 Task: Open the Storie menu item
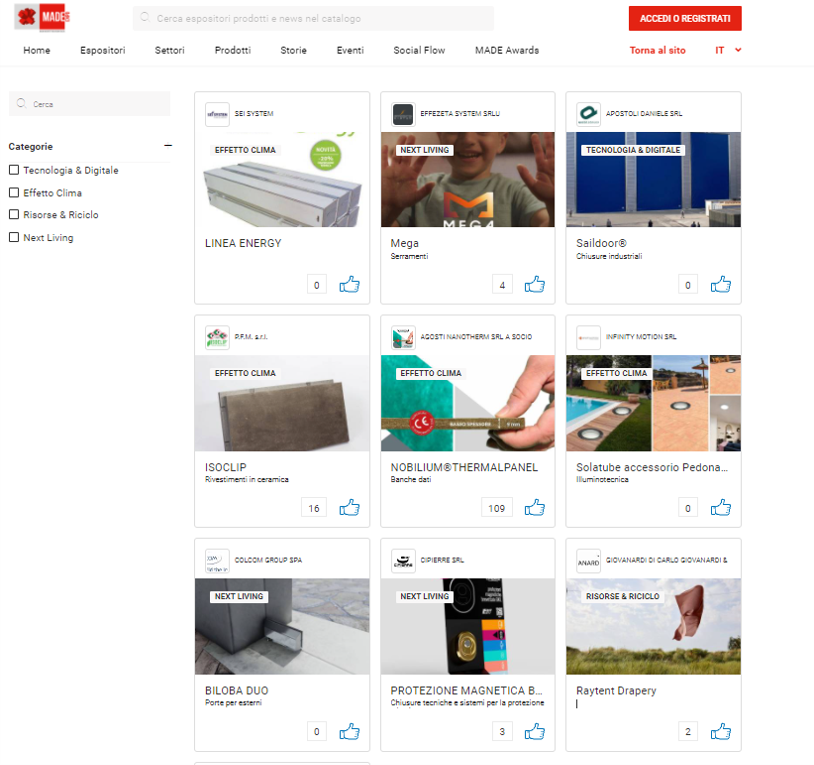[x=293, y=50]
